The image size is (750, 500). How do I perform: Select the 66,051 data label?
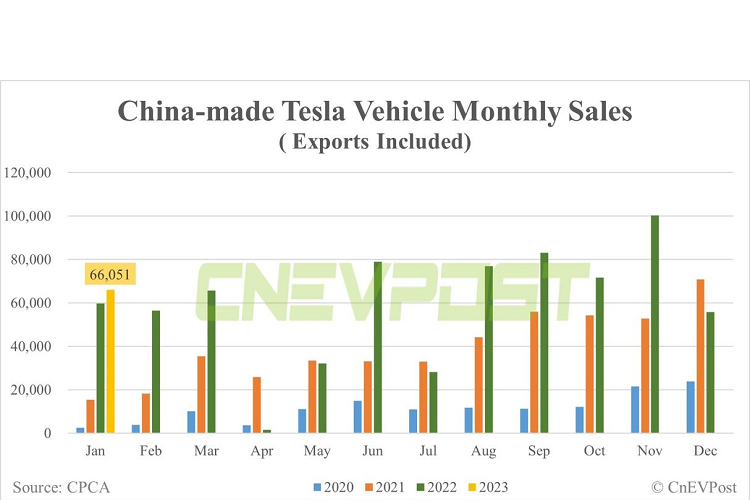[110, 275]
